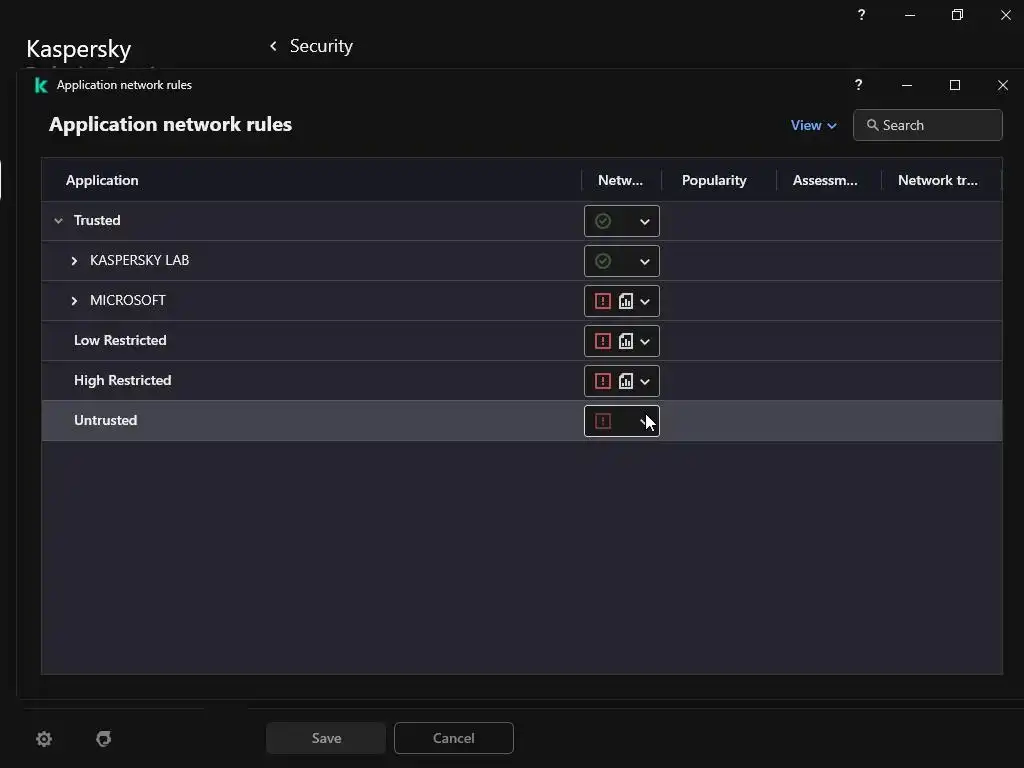Click the Cancel button
The width and height of the screenshot is (1024, 768).
(x=454, y=738)
